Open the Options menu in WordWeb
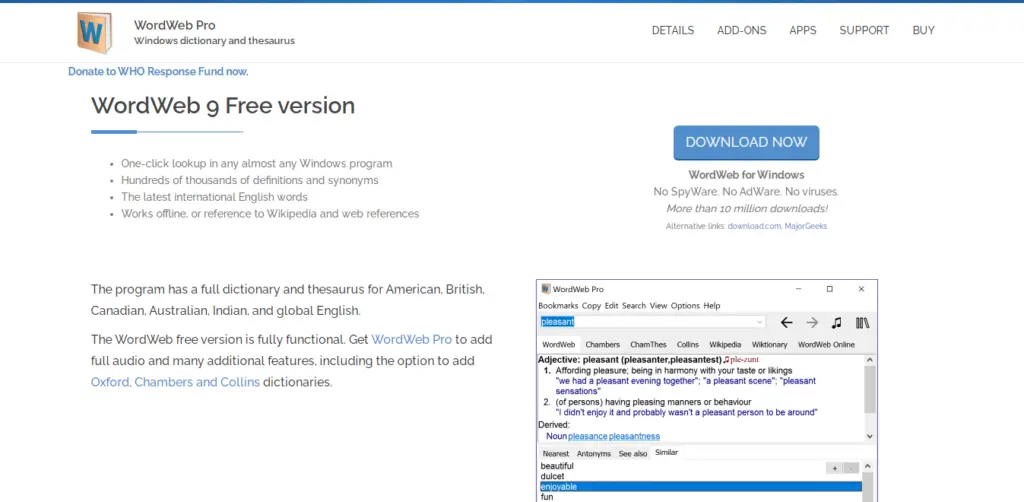Image resolution: width=1024 pixels, height=502 pixels. 685,306
